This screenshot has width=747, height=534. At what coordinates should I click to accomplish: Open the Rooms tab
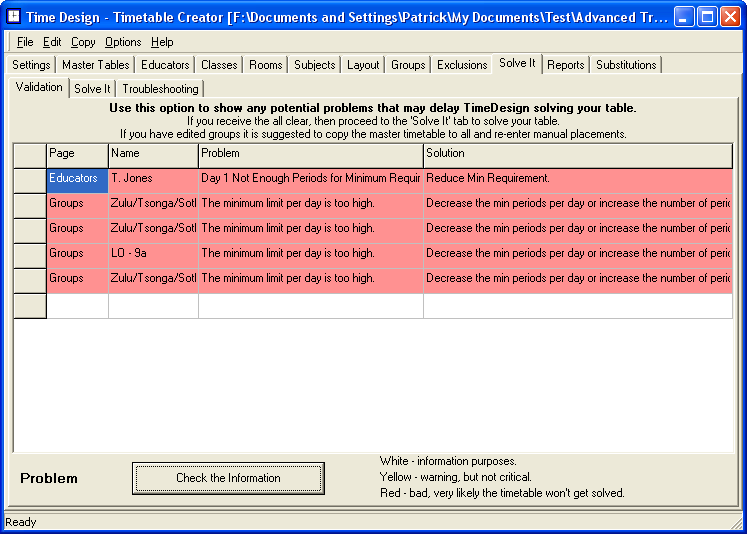click(x=266, y=65)
